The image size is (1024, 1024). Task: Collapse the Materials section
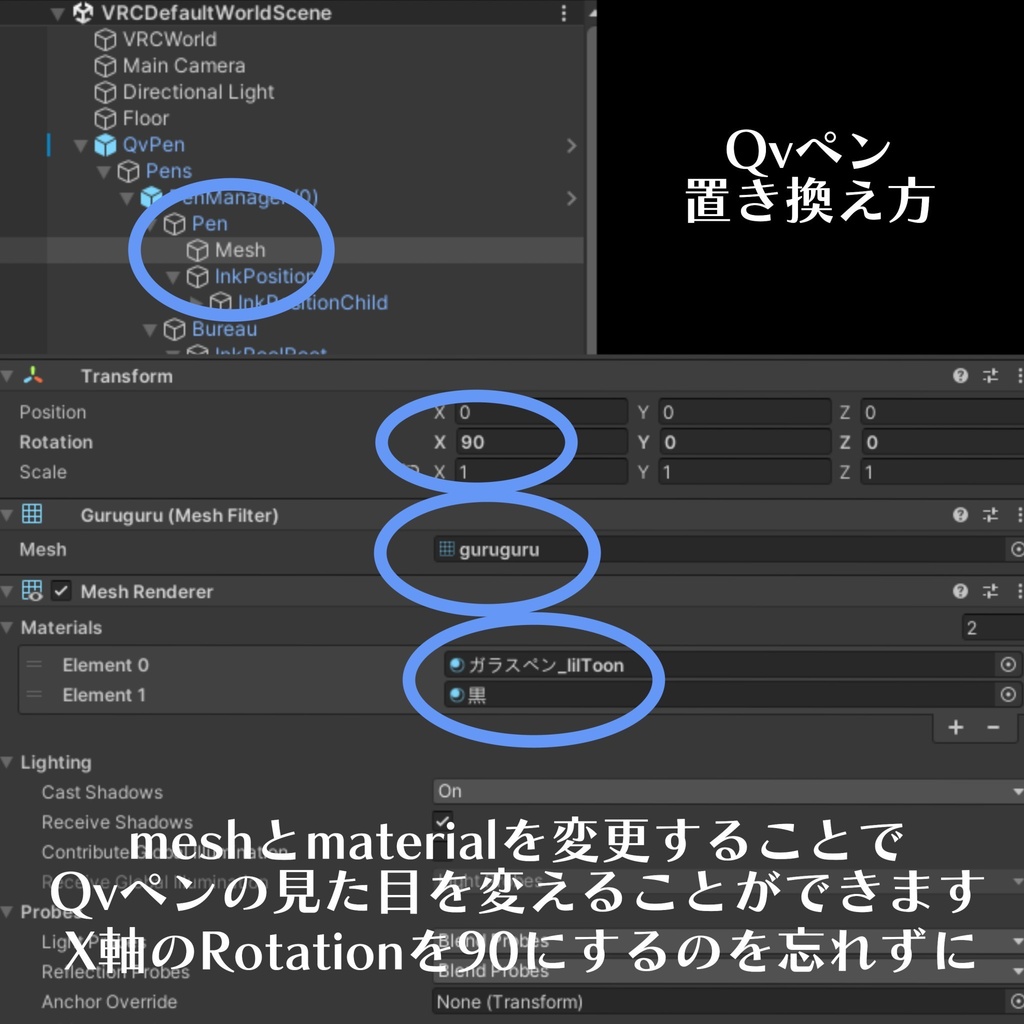point(8,627)
